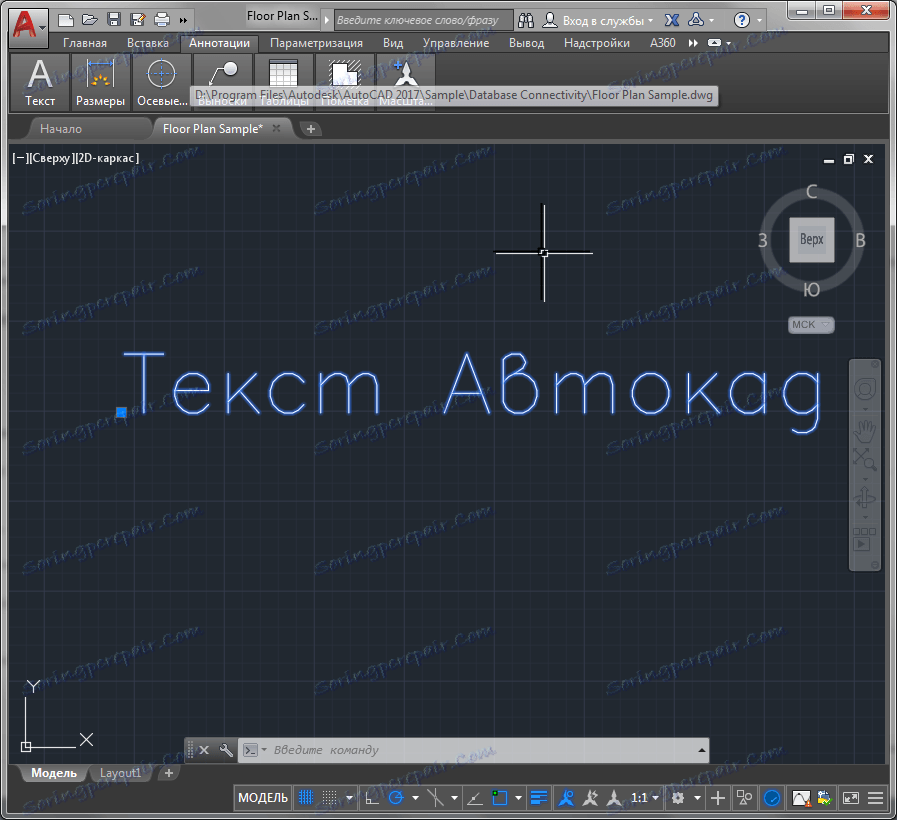897x820 pixels.
Task: Switch to the Управление ribbon tab
Action: [456, 43]
